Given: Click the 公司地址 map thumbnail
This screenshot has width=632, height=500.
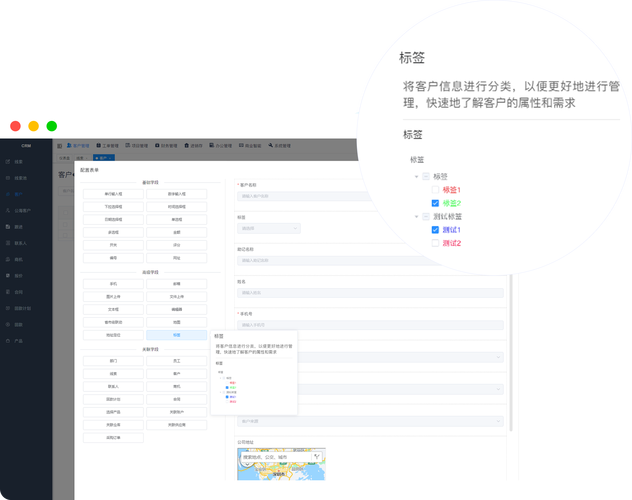Looking at the screenshot, I should (x=281, y=464).
